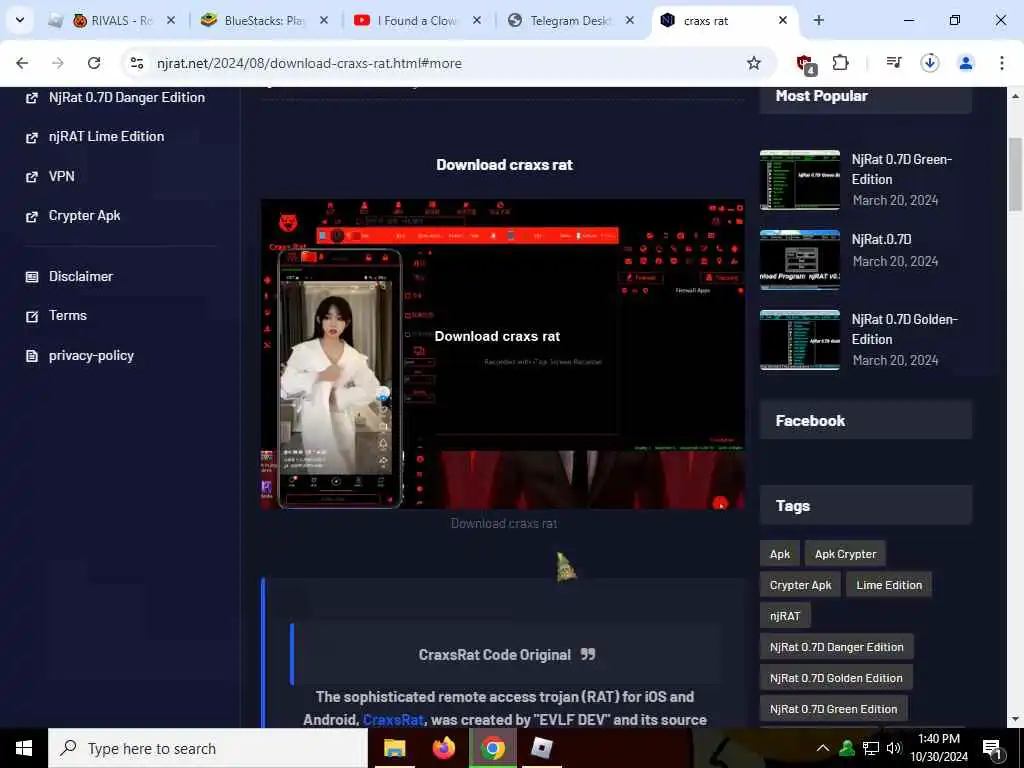Go back with the browser back arrow
The height and width of the screenshot is (768, 1024).
[x=22, y=63]
